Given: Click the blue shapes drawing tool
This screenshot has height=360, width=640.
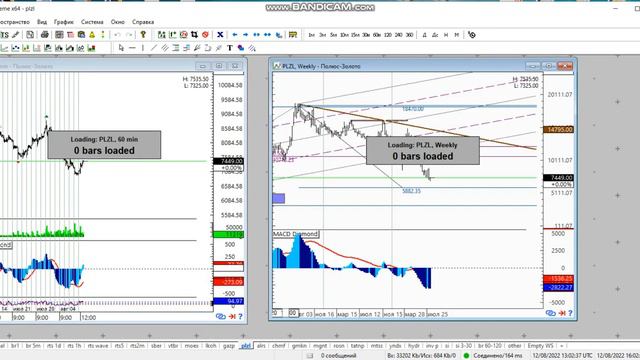Looking at the screenshot, I should click(x=241, y=48).
